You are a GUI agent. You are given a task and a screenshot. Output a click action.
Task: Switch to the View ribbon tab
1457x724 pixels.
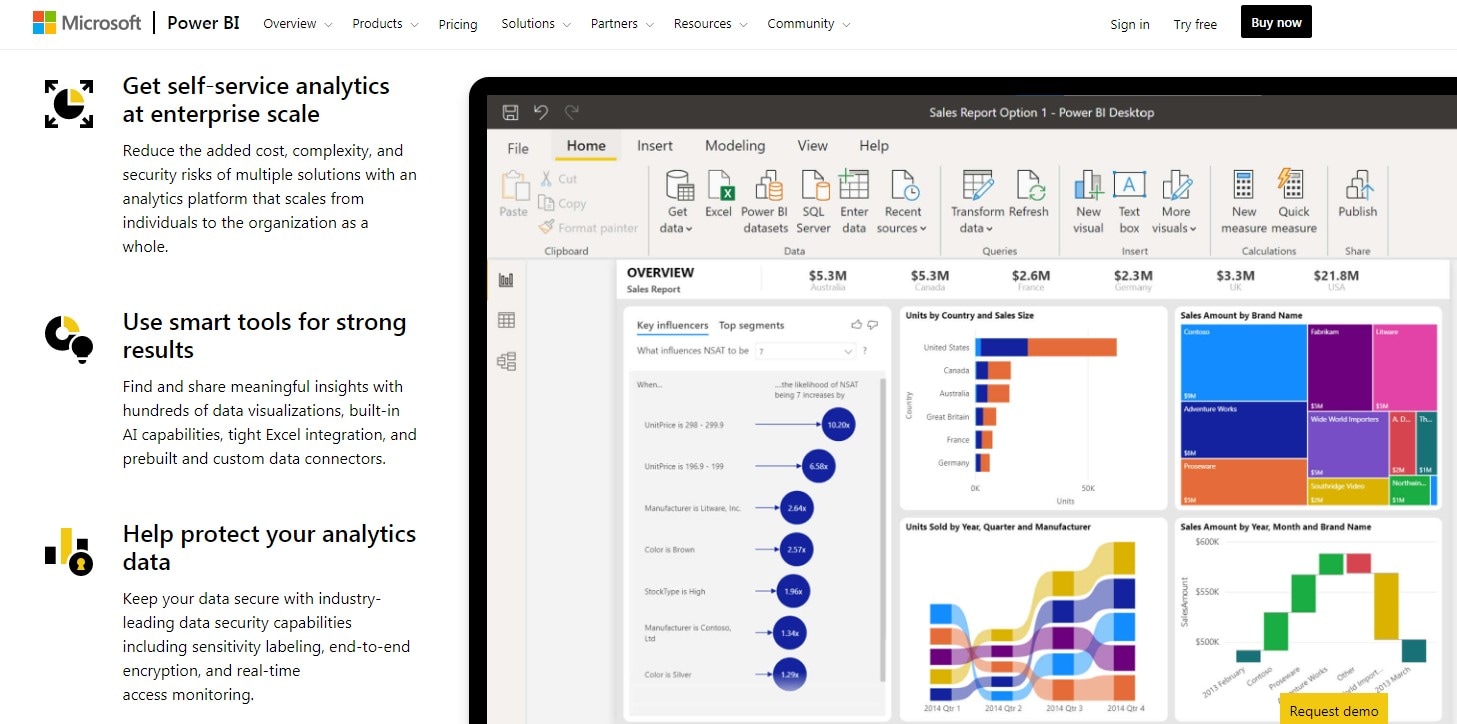812,146
